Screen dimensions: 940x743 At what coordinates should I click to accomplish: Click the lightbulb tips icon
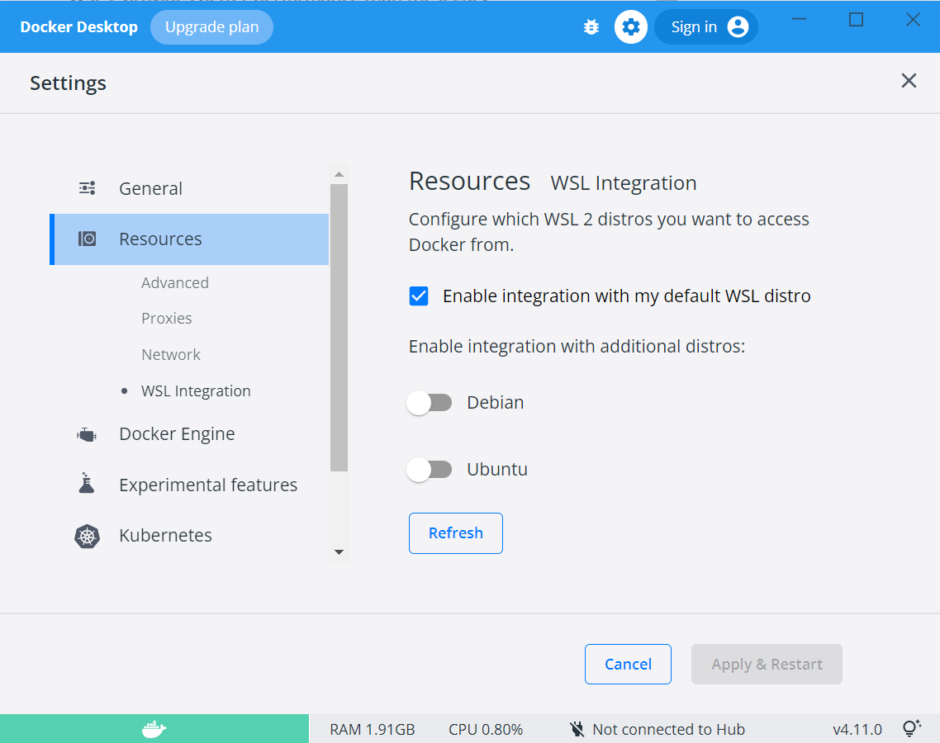[911, 729]
